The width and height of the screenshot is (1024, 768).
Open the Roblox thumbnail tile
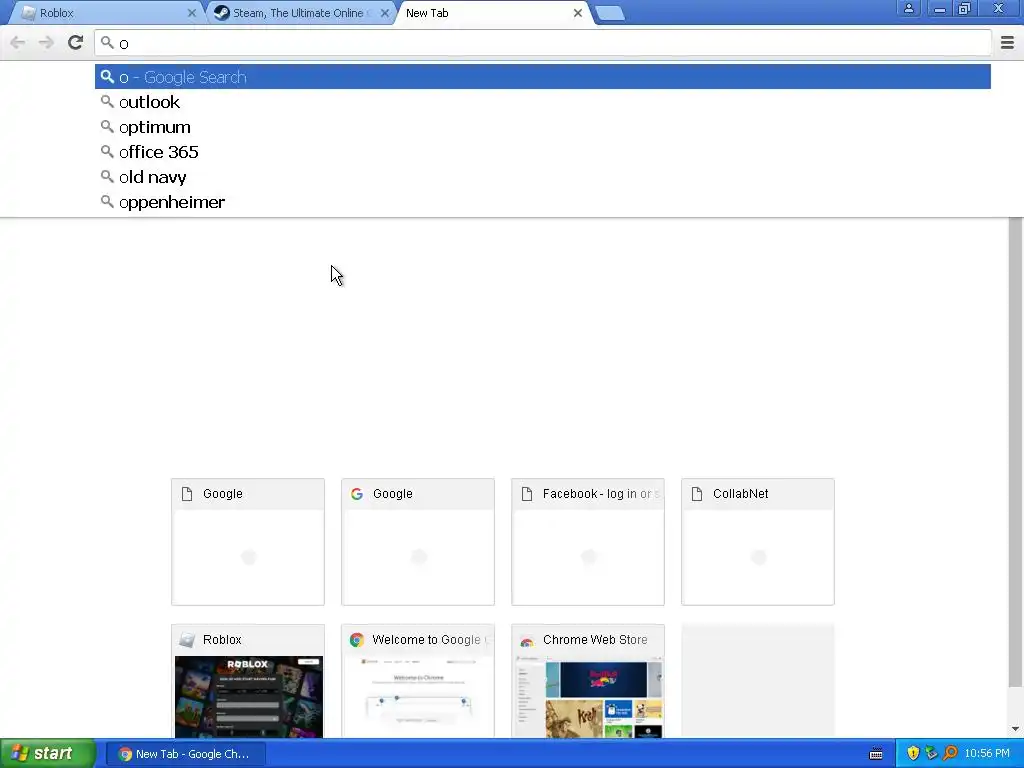(x=248, y=681)
